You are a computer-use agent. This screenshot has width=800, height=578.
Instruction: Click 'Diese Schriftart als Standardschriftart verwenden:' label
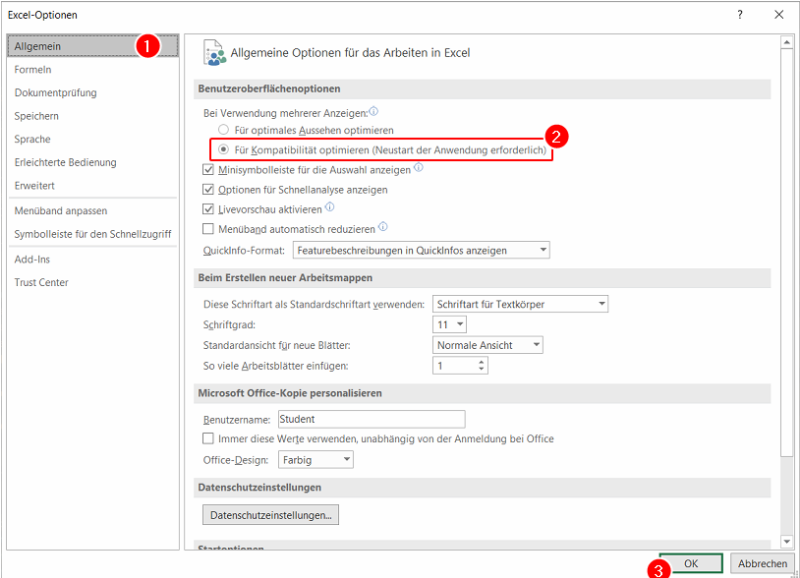point(314,305)
